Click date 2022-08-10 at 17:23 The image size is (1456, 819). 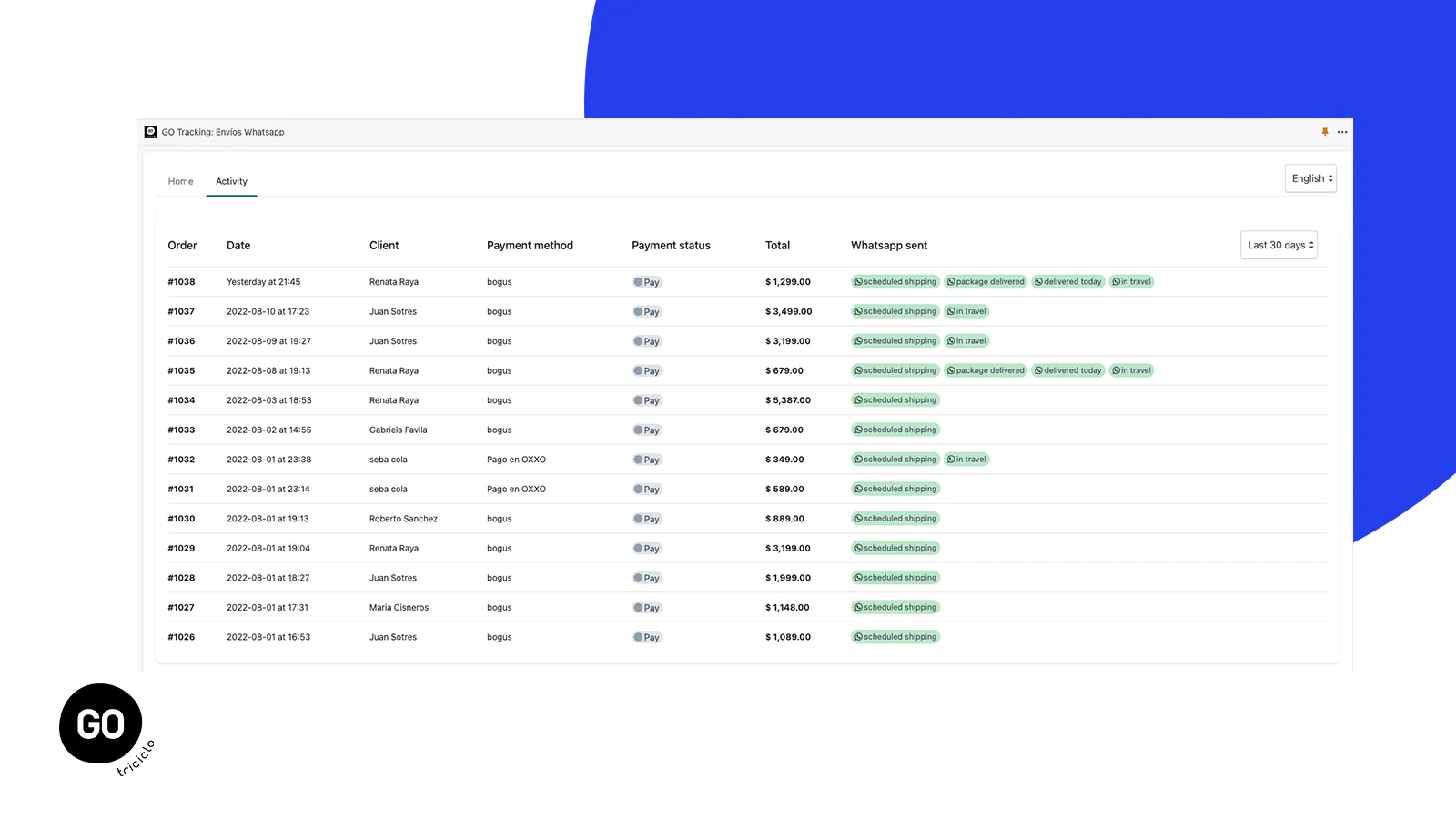pos(268,311)
